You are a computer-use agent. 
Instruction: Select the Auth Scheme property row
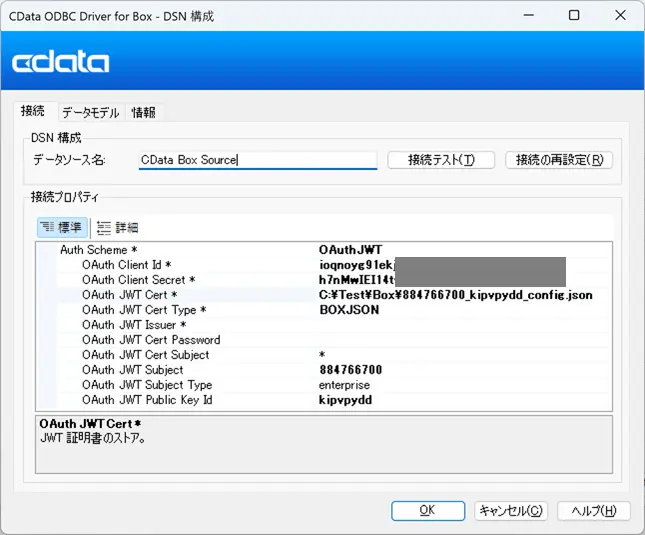tap(99, 250)
